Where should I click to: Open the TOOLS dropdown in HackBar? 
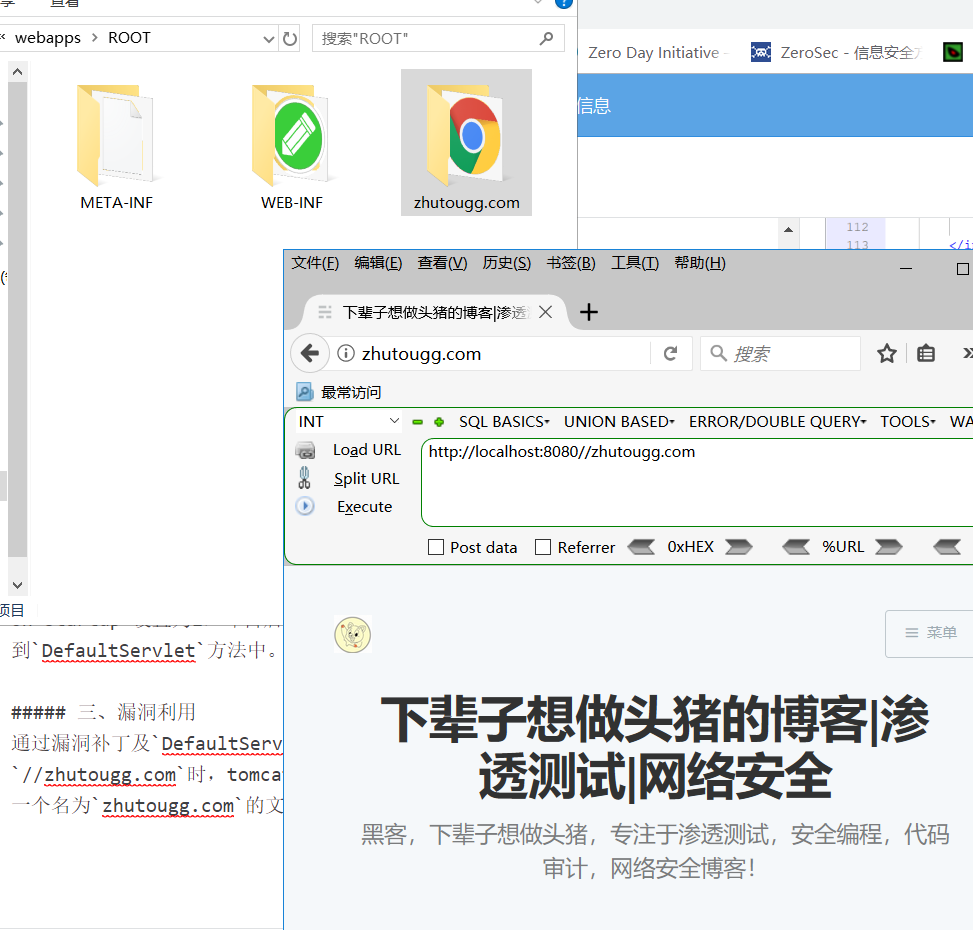[907, 421]
